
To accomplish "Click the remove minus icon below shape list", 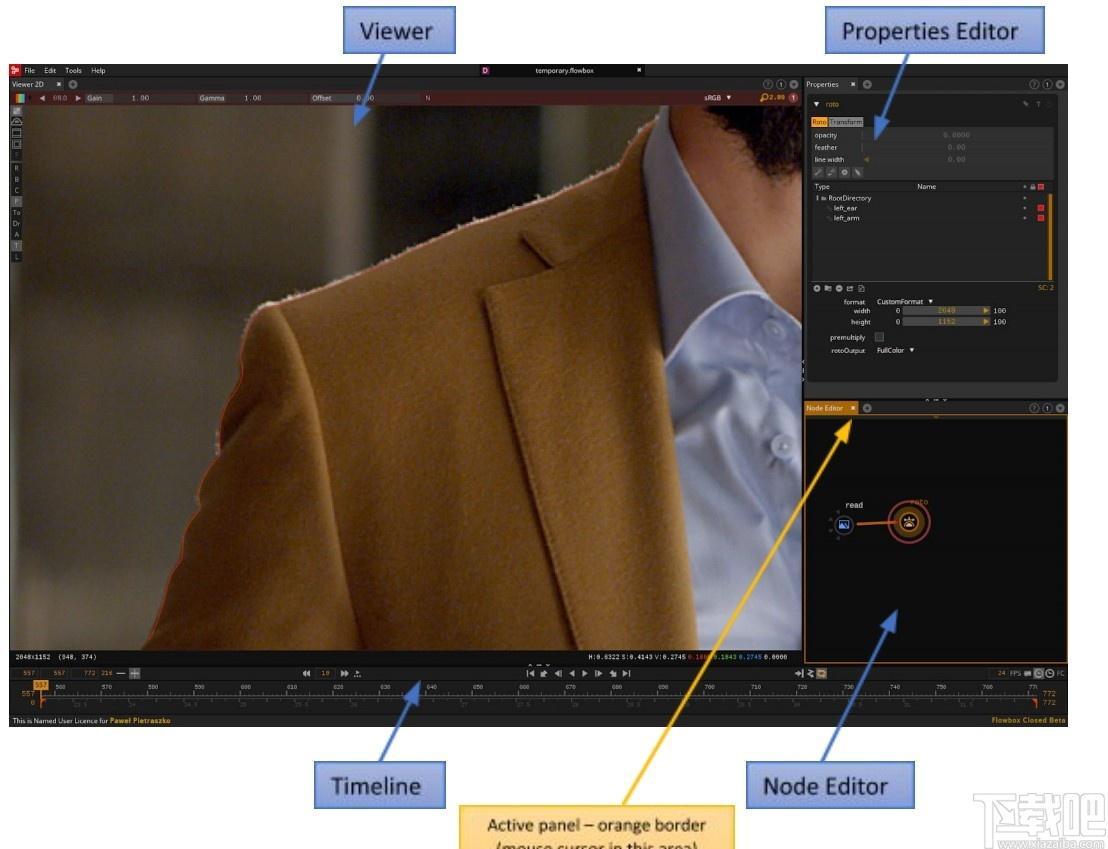I will tap(839, 288).
